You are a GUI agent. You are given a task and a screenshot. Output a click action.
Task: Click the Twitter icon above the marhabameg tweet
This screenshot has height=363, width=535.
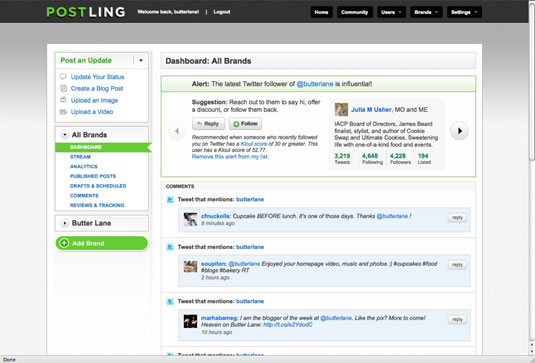coord(170,301)
